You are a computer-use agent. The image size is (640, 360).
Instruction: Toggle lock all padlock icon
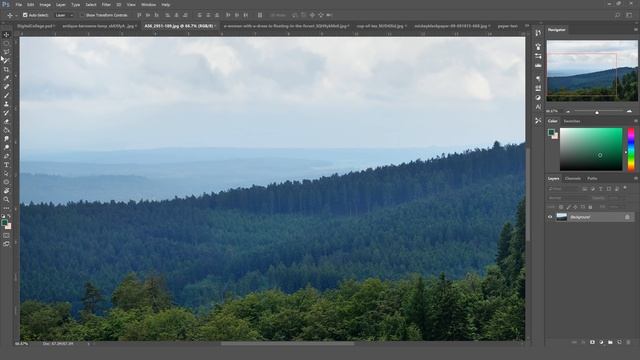tap(590, 207)
